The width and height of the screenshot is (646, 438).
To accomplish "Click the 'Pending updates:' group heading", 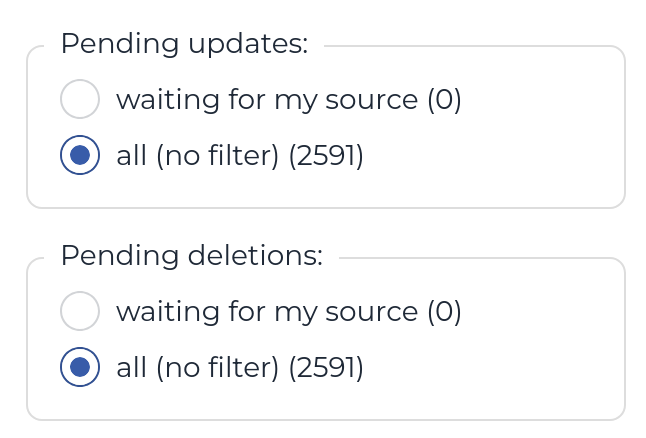I will 184,44.
